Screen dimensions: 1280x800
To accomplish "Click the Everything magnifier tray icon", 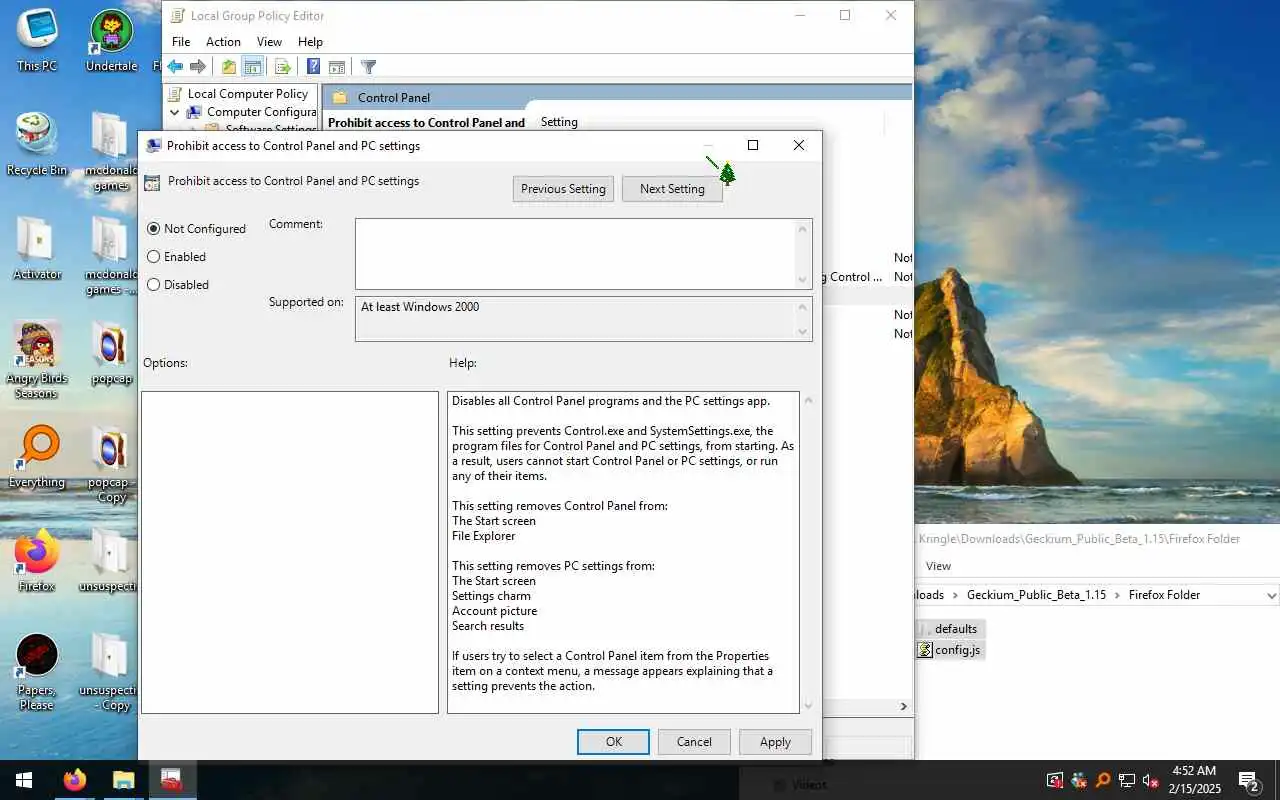I will click(1102, 780).
